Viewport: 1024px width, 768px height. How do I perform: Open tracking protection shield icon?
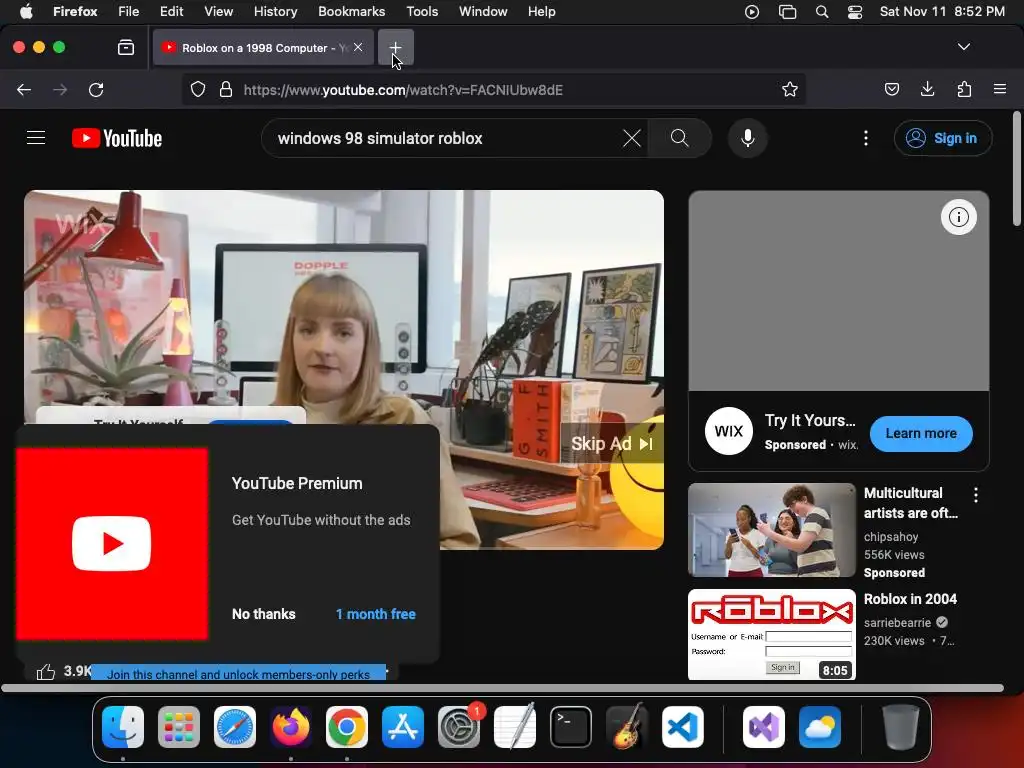click(x=198, y=89)
